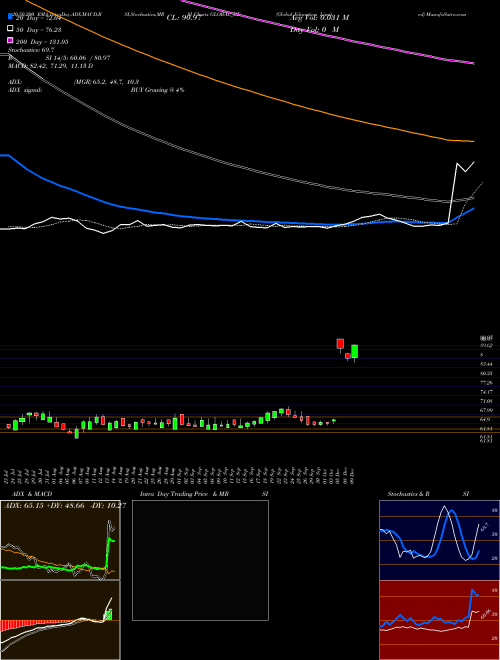
Task: Click inside the empty Intra Day chart box
Action: 200,560
